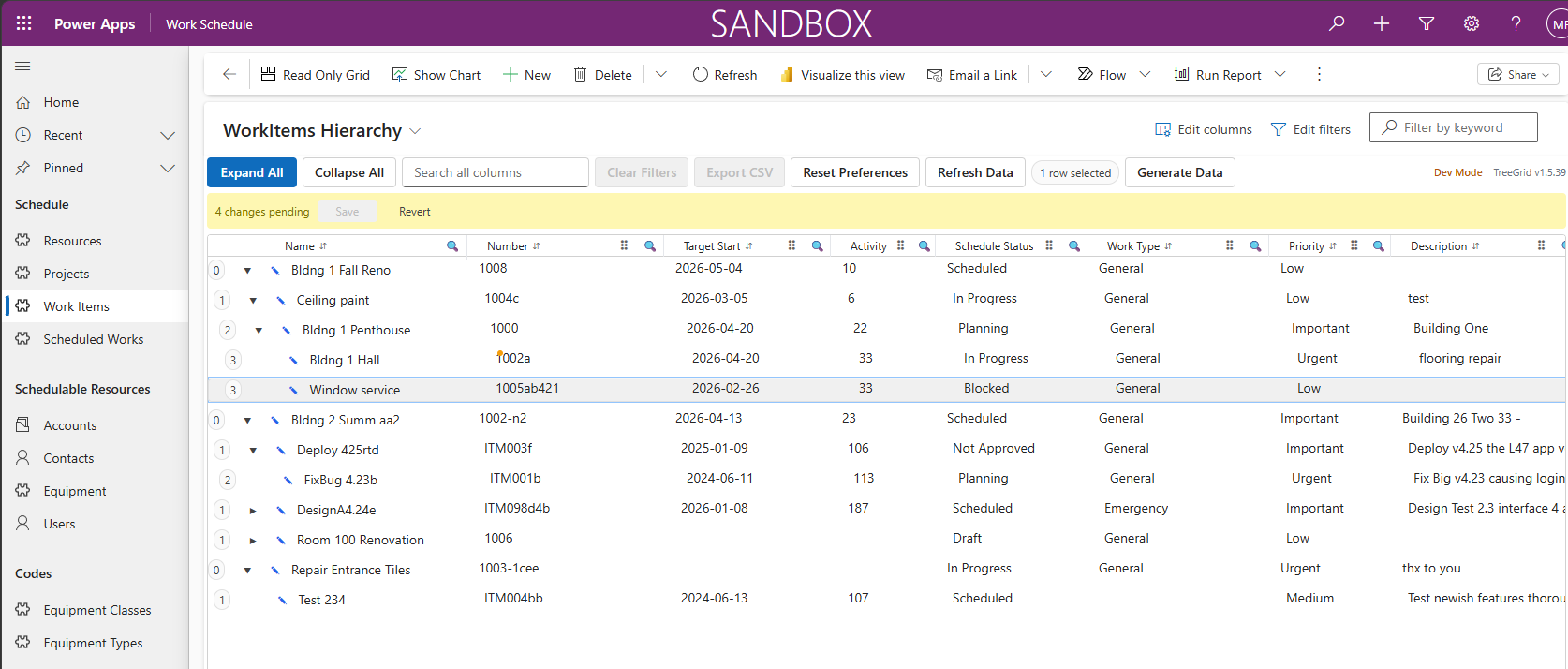Click the Search all columns field
This screenshot has width=1568, height=669.
[496, 172]
